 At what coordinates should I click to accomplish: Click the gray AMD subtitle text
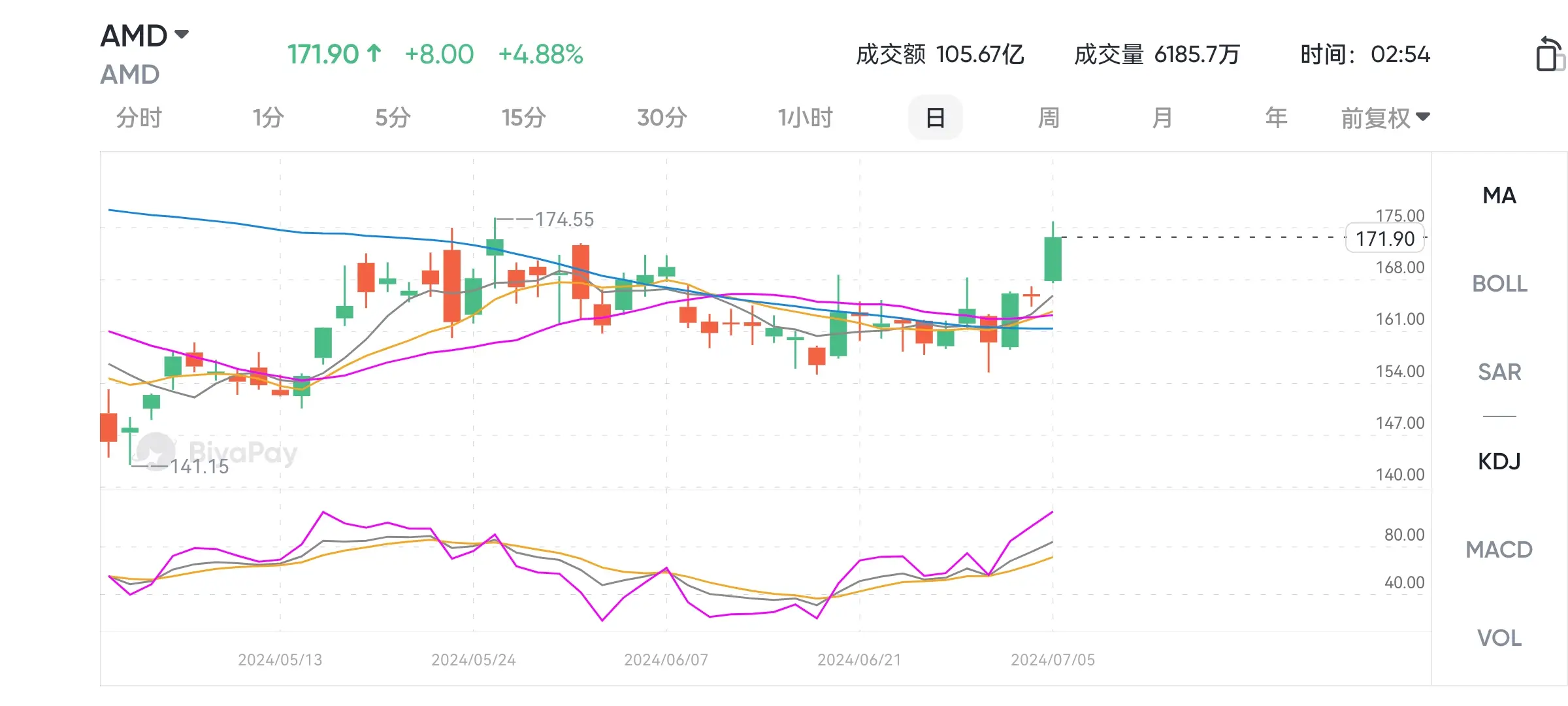130,75
